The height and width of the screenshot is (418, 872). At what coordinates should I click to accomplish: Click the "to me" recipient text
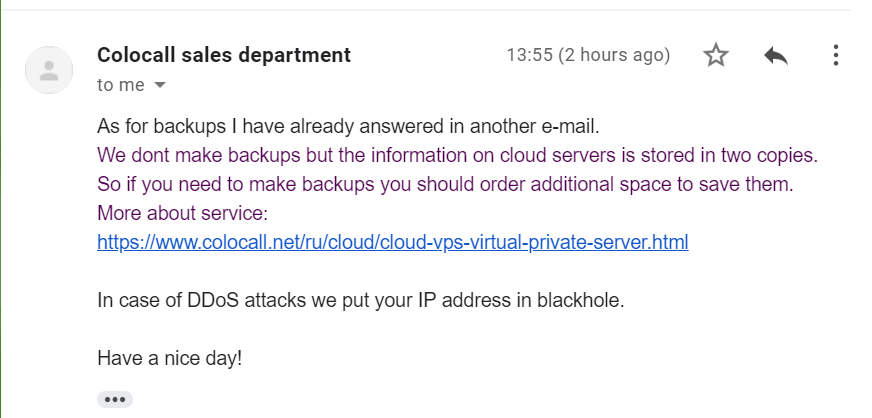[x=121, y=85]
